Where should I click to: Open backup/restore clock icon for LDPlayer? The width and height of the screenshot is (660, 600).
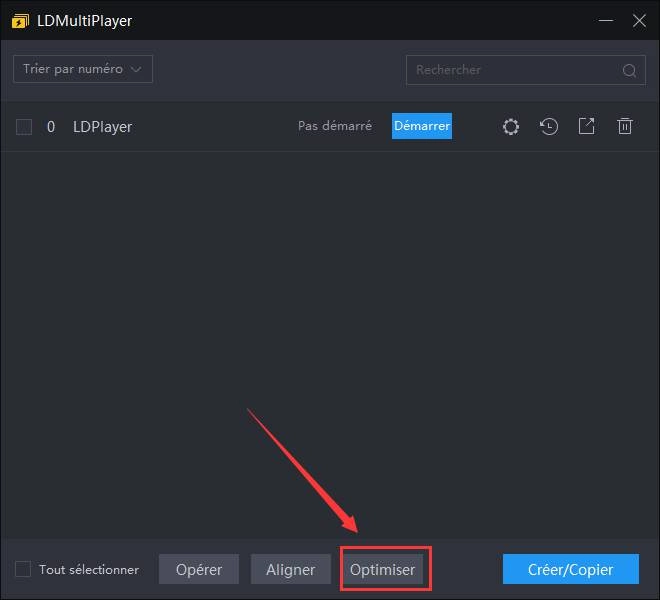tap(549, 126)
